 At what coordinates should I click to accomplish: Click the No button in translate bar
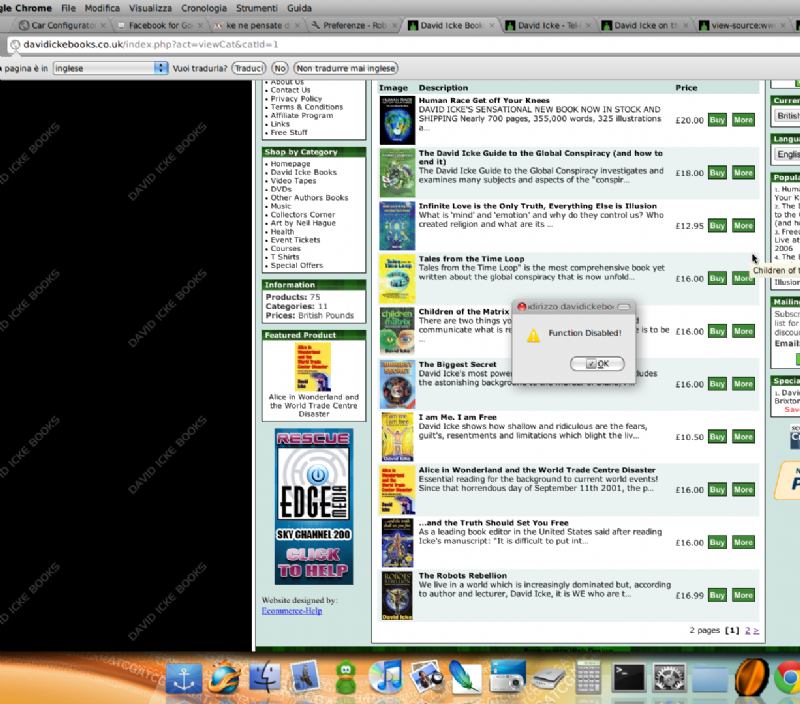click(280, 68)
